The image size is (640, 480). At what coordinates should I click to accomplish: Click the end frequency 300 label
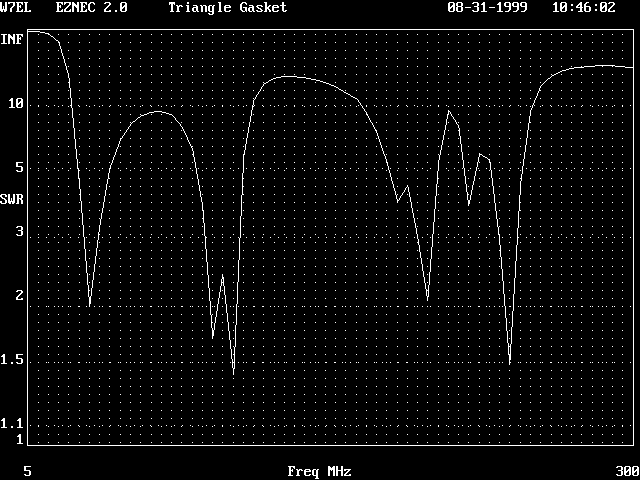pyautogui.click(x=628, y=471)
